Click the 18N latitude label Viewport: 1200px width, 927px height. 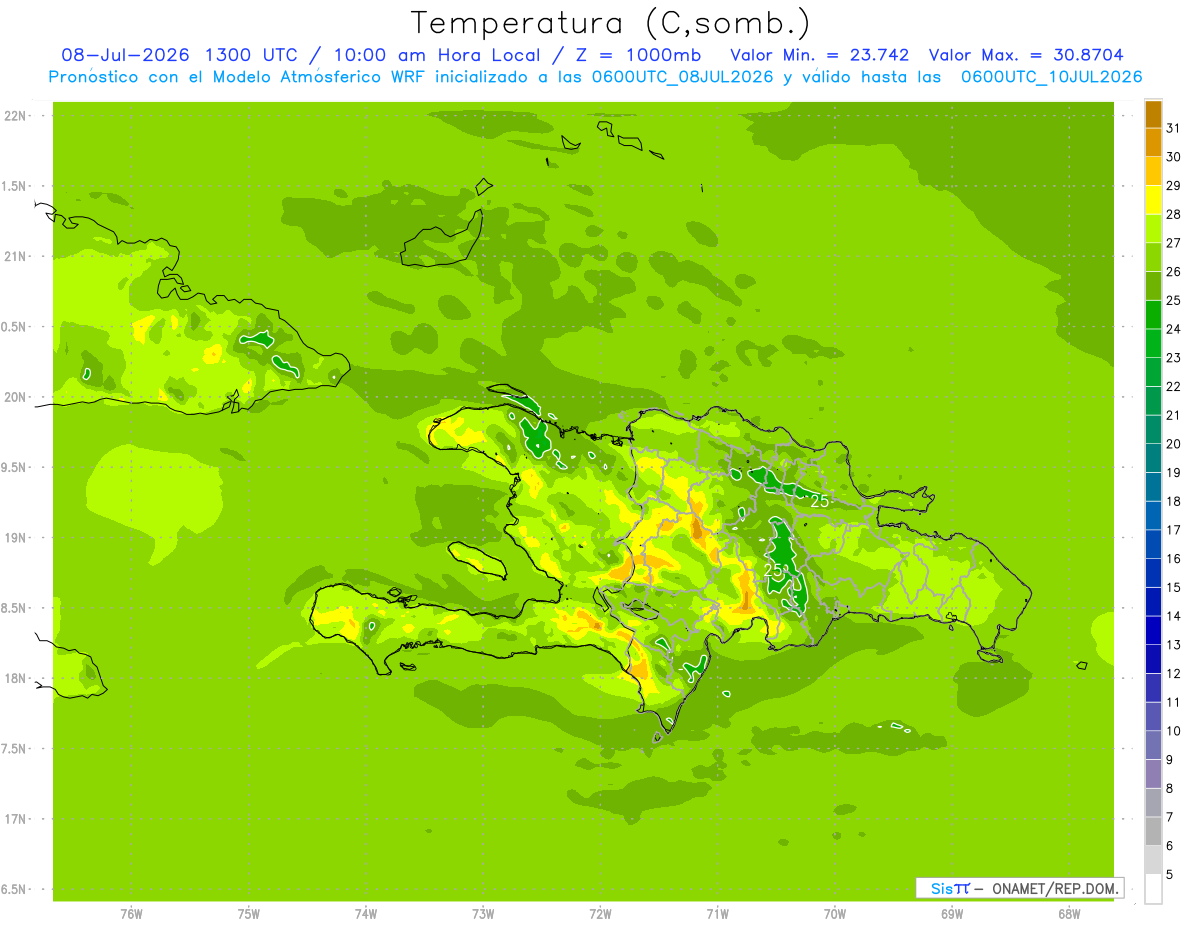pyautogui.click(x=16, y=678)
